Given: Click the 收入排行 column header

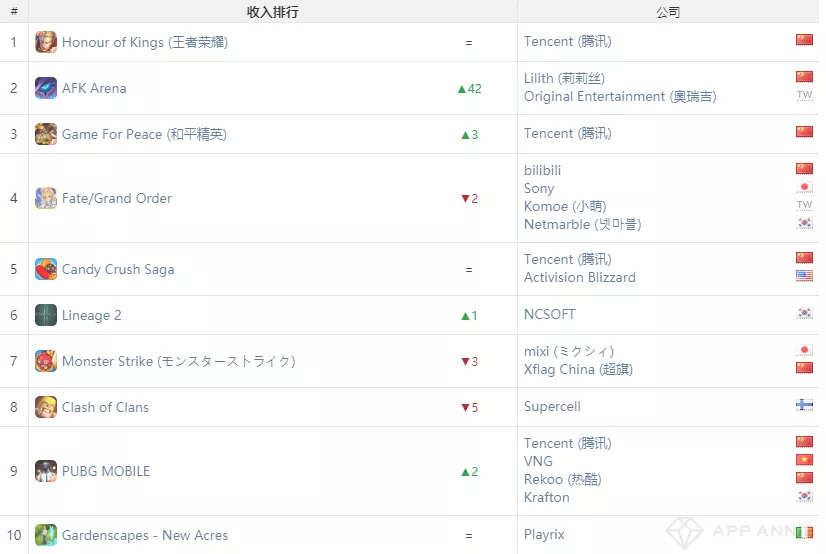Looking at the screenshot, I should tap(272, 12).
